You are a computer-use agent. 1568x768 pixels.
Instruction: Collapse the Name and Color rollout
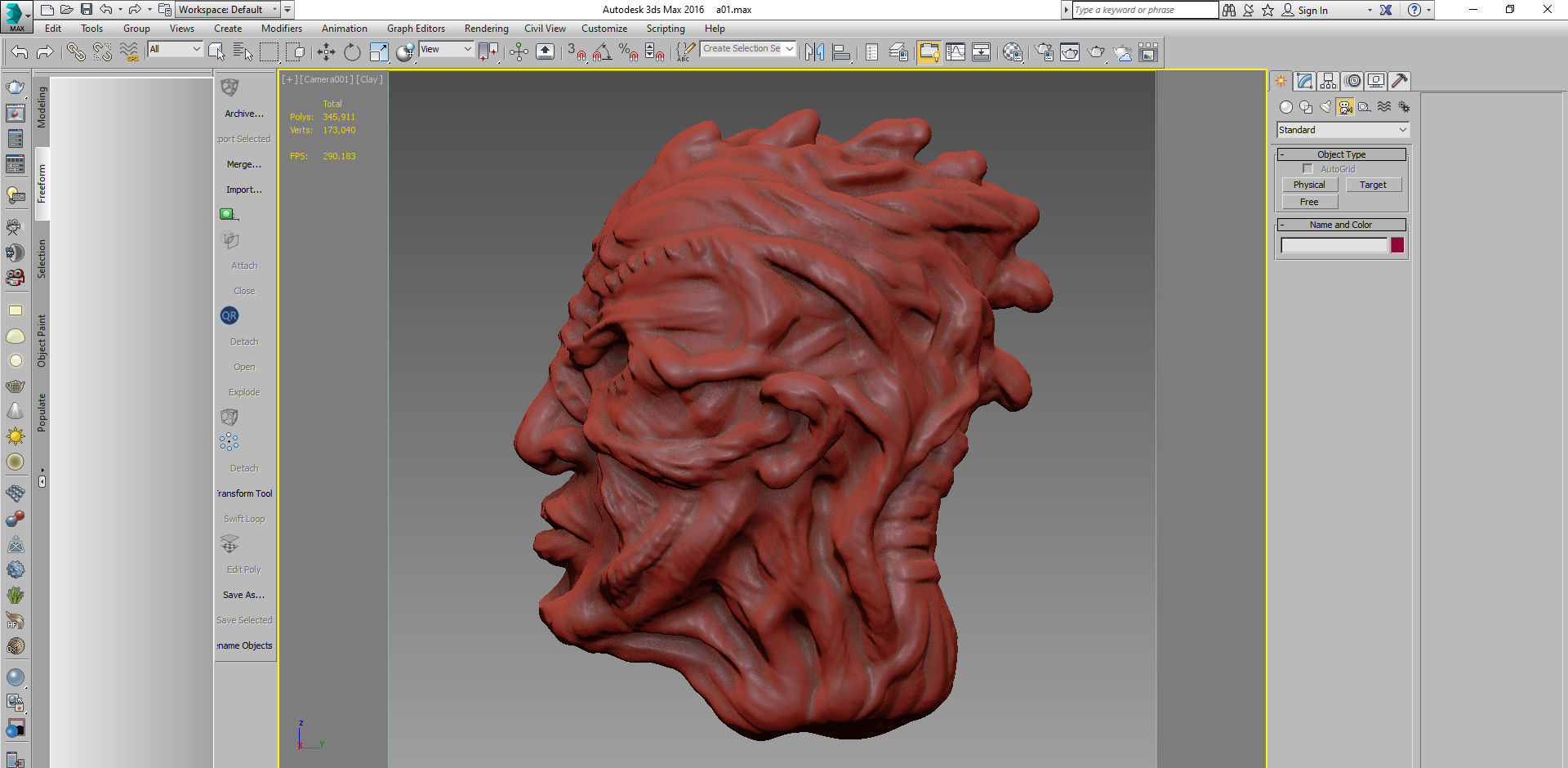(1341, 225)
